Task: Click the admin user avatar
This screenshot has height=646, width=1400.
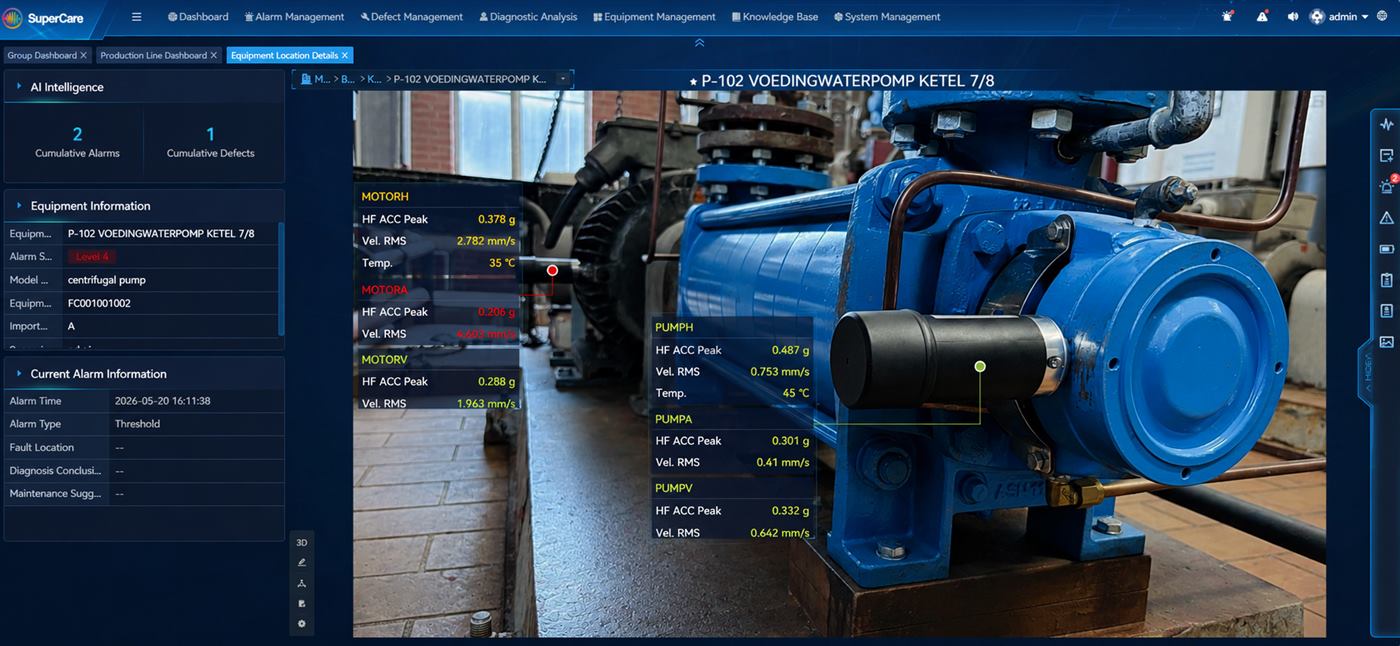Action: 1317,17
